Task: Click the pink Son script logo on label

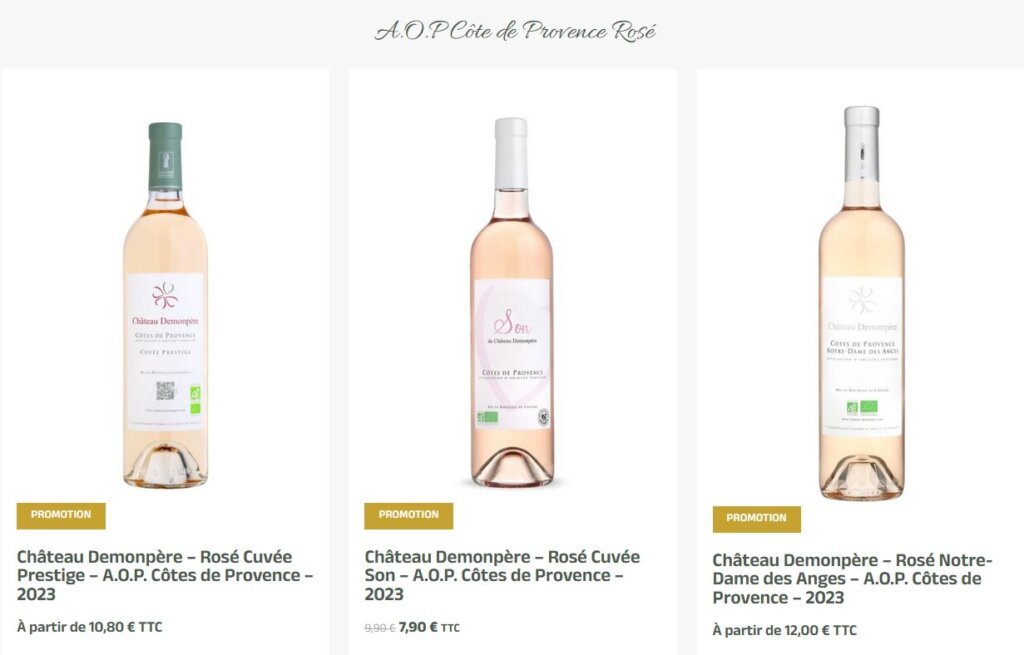Action: 511,322
